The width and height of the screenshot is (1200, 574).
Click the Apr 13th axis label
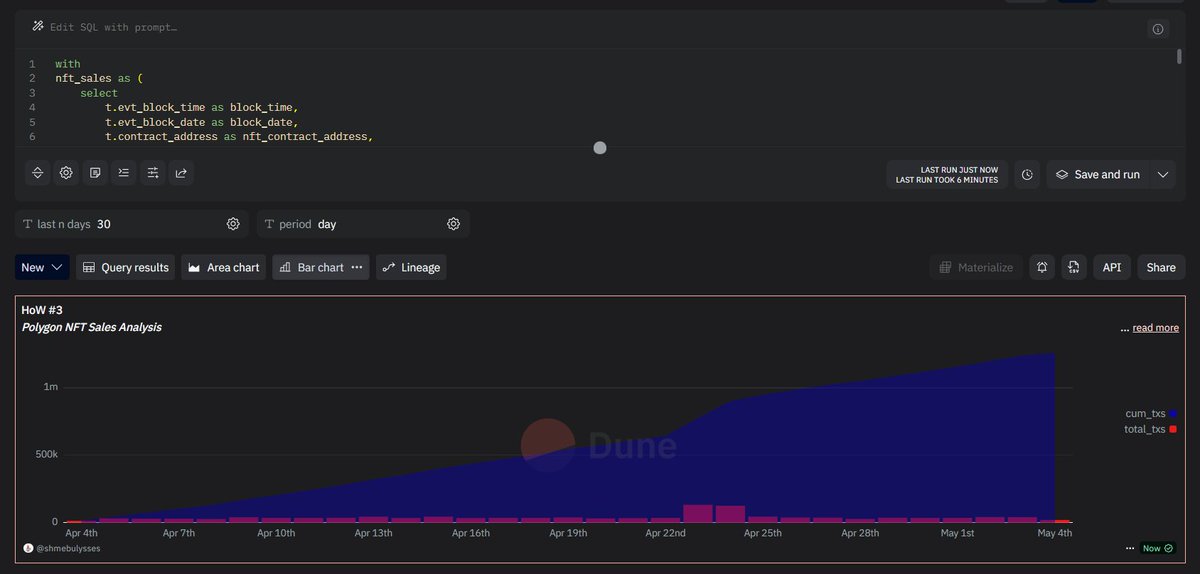[373, 534]
